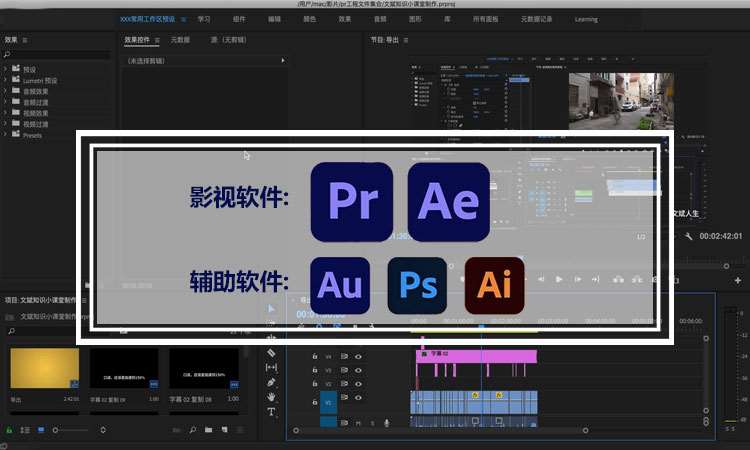Click the wrench settings icon in the monitor
750x450 pixels.
point(689,237)
